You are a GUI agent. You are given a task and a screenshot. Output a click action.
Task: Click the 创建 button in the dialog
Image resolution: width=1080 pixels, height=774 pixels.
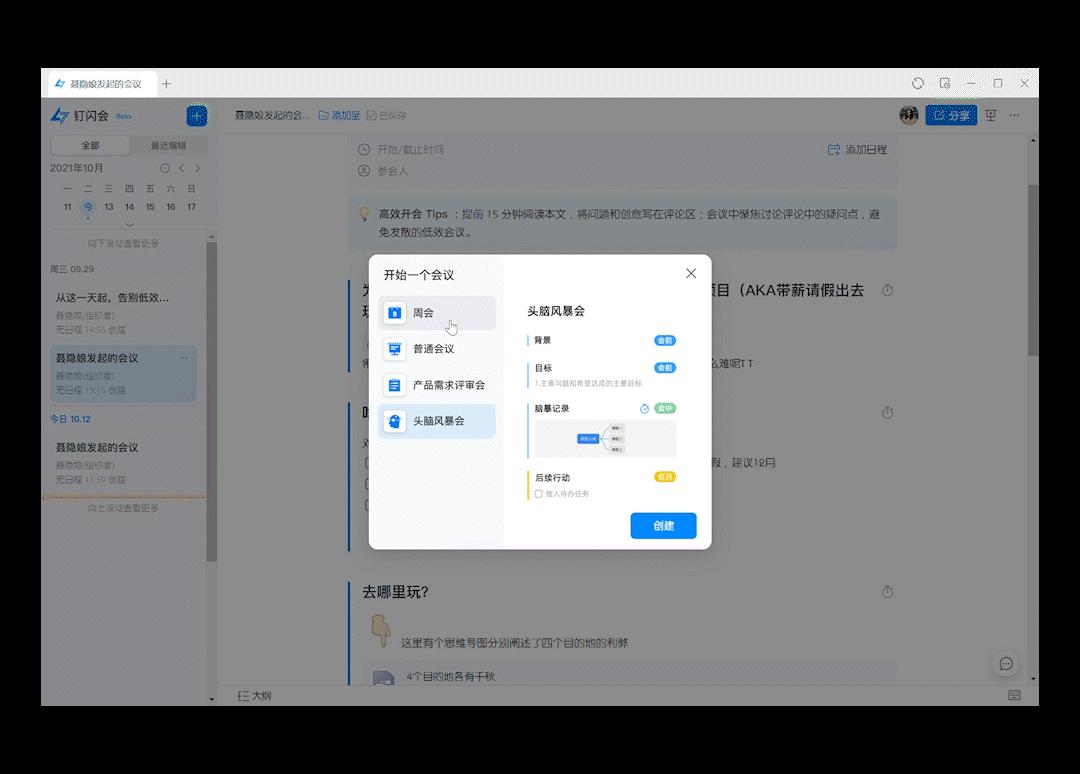663,525
